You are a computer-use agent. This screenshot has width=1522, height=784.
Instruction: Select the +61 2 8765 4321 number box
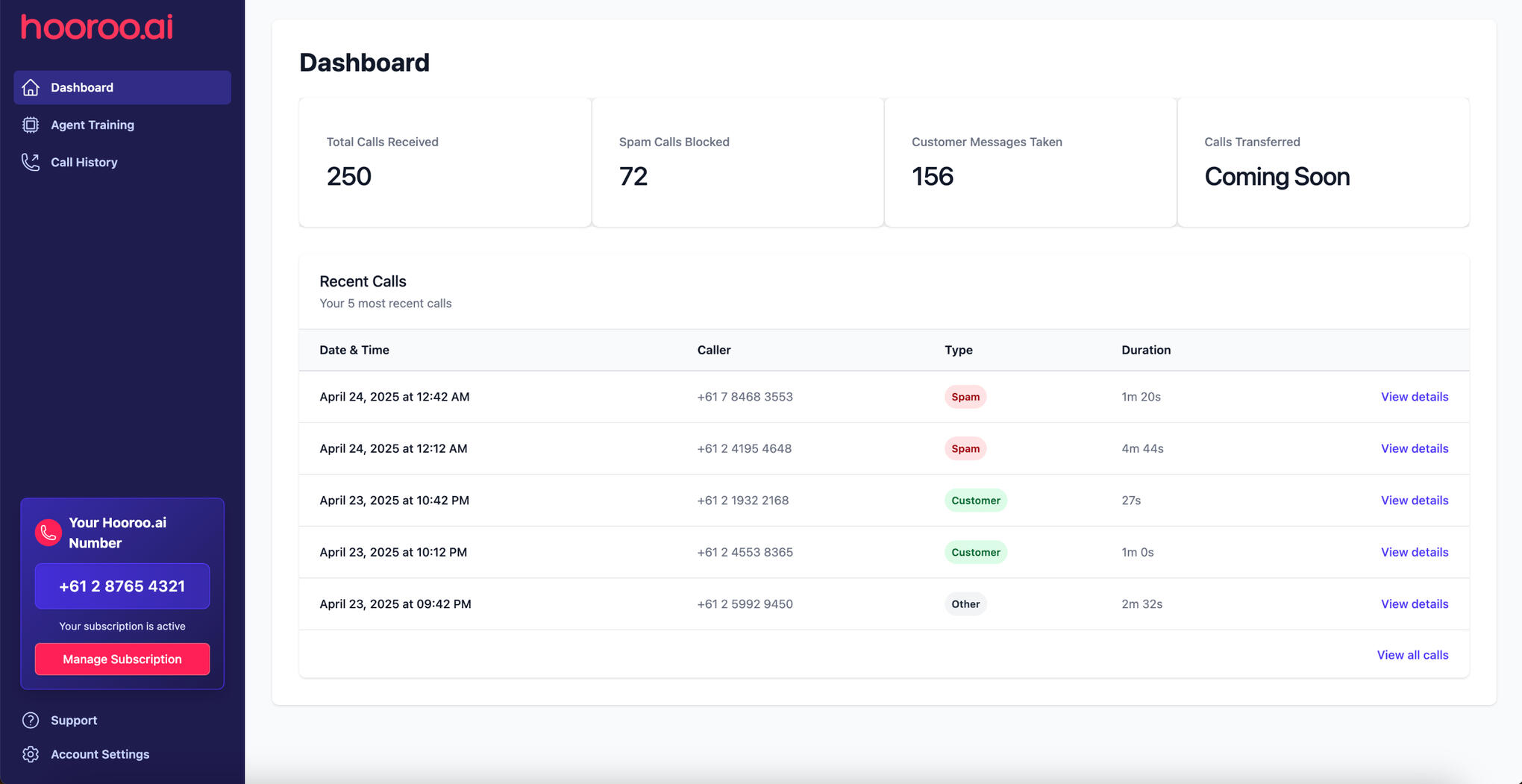coord(122,586)
